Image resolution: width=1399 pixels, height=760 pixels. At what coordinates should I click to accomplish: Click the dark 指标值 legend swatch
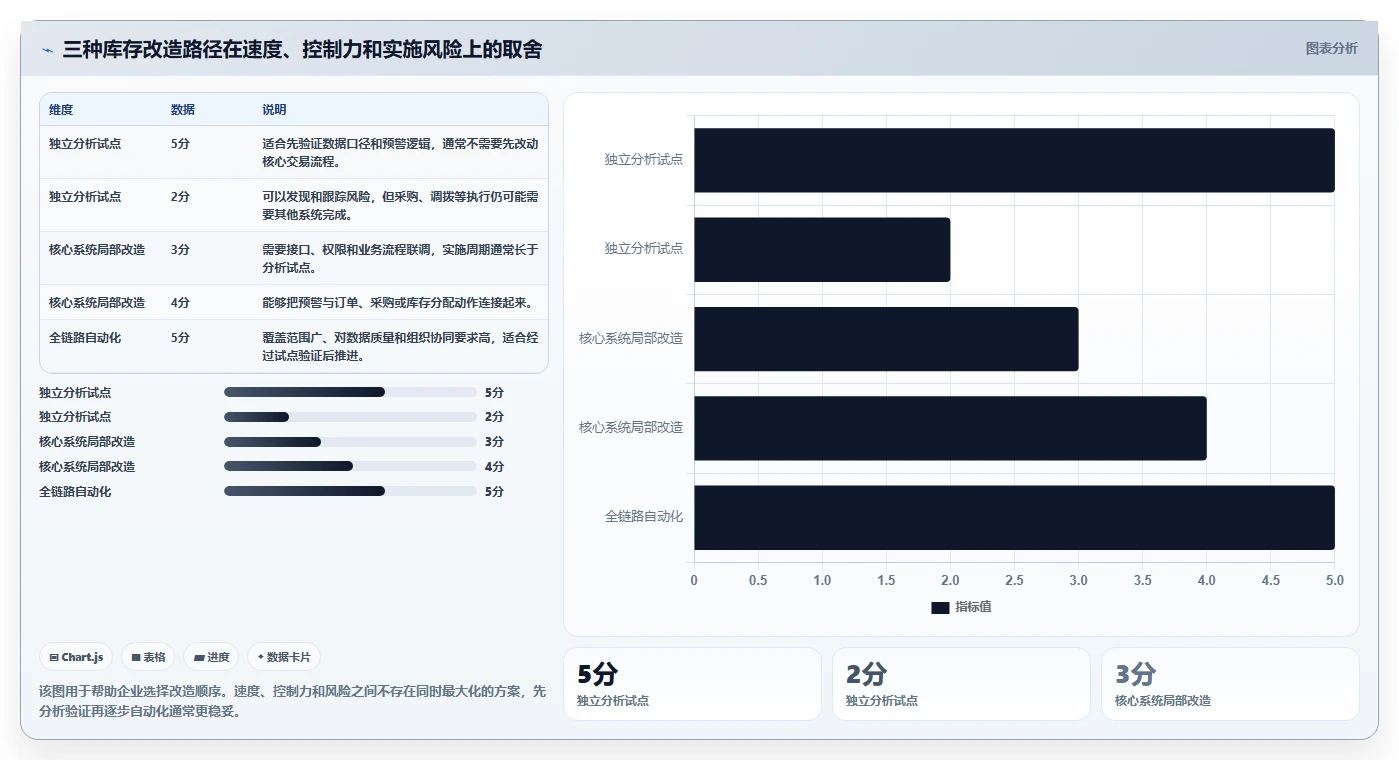click(x=940, y=607)
